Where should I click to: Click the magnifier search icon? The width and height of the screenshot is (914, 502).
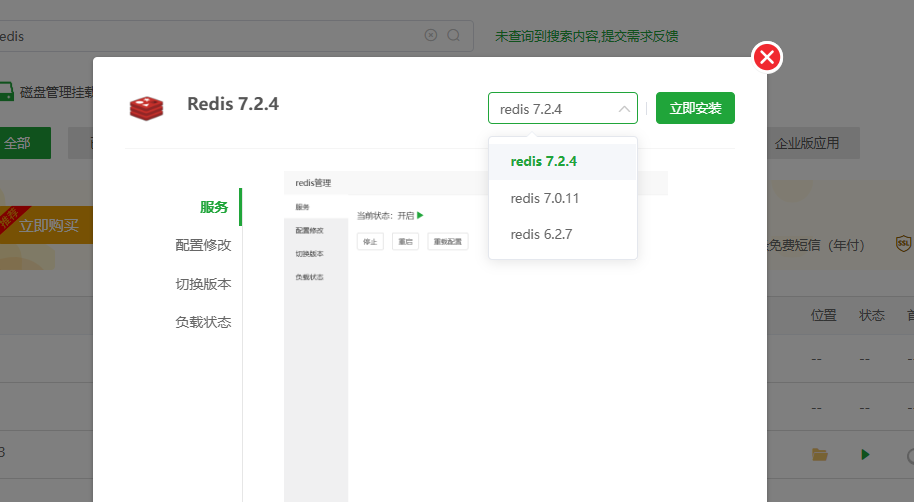pos(454,36)
